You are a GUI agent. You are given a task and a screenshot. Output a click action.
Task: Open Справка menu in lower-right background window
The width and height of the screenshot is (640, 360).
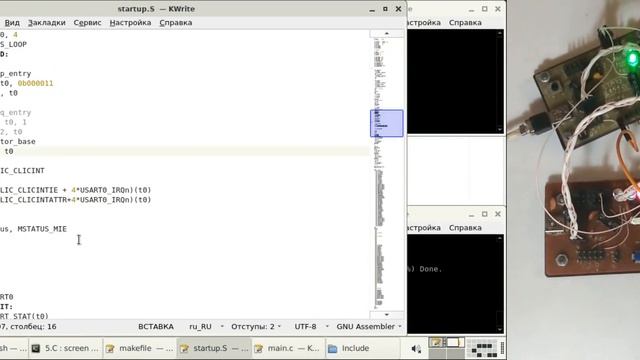(x=465, y=228)
